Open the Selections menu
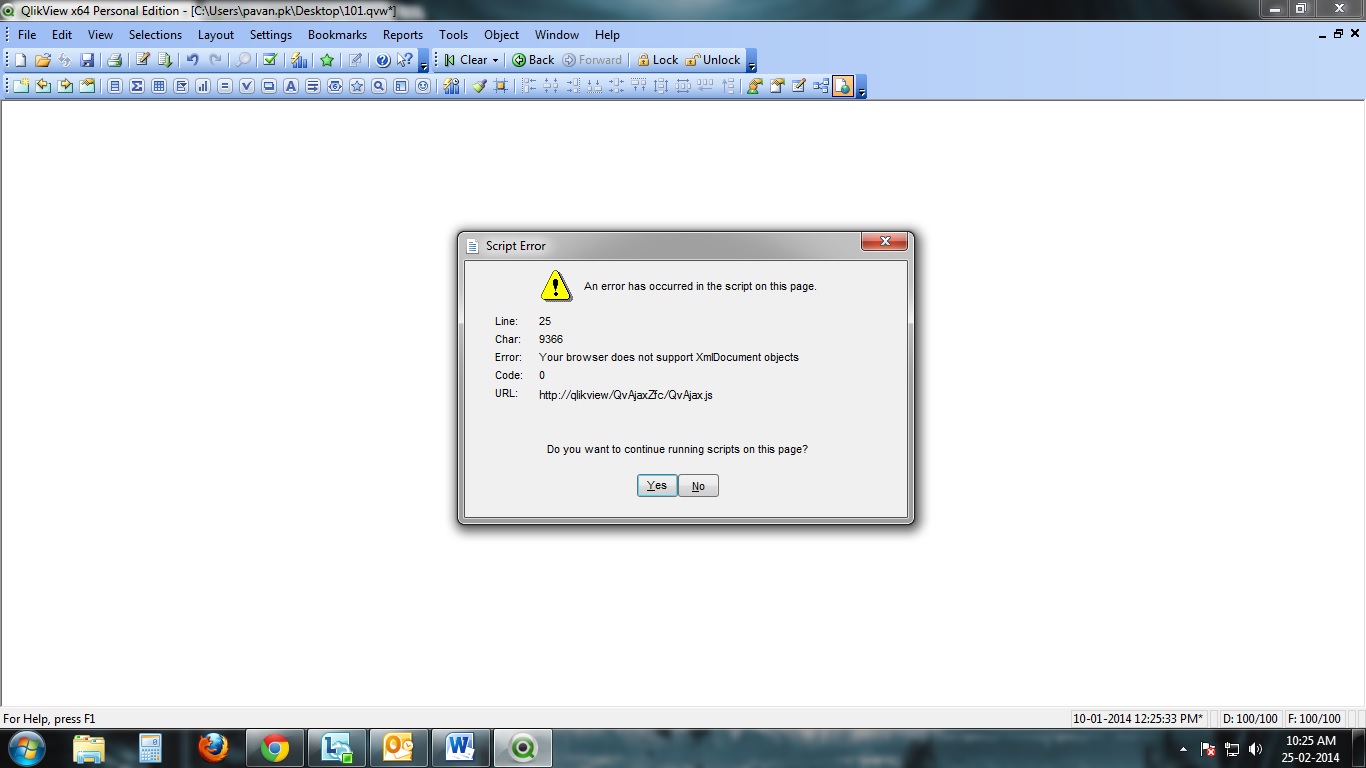The width and height of the screenshot is (1366, 768). (x=155, y=34)
